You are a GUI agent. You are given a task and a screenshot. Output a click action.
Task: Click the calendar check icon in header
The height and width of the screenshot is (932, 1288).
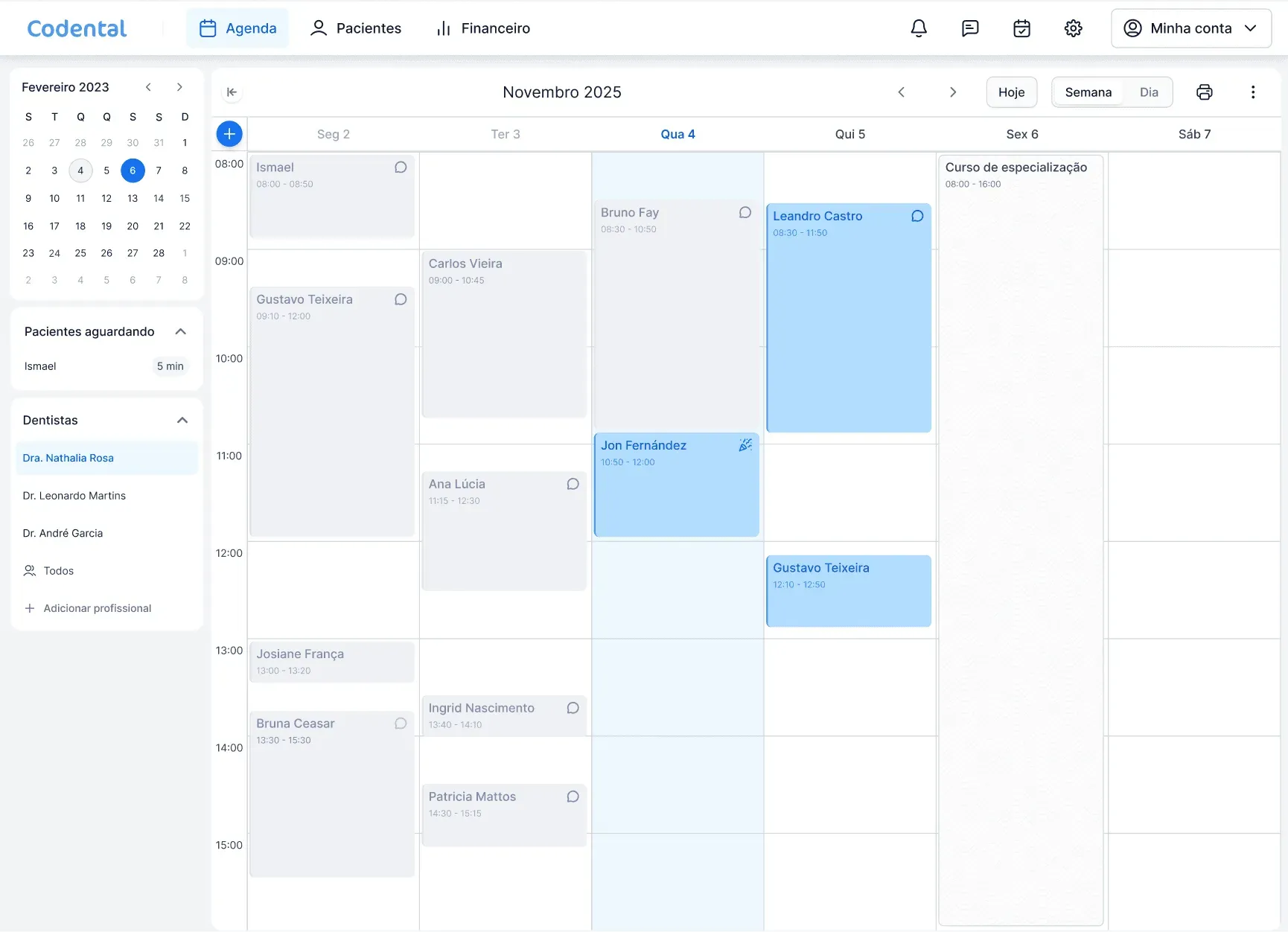pyautogui.click(x=1021, y=28)
